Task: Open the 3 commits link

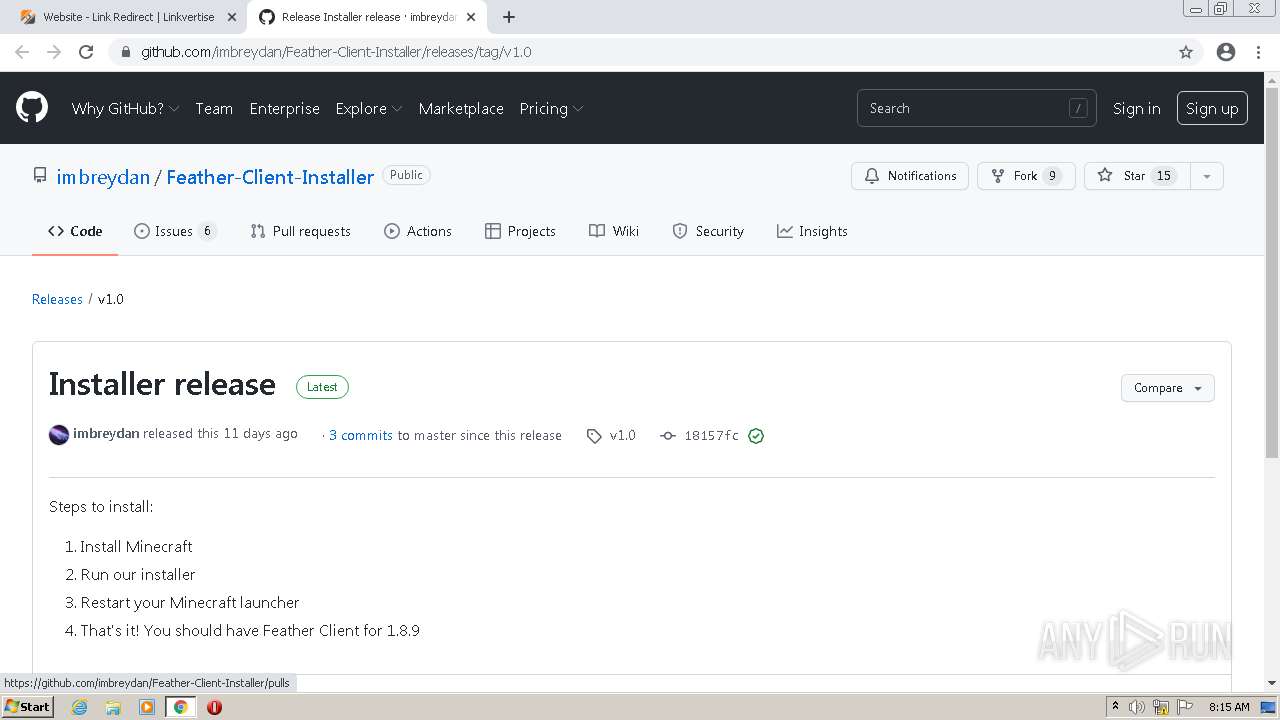Action: point(360,436)
